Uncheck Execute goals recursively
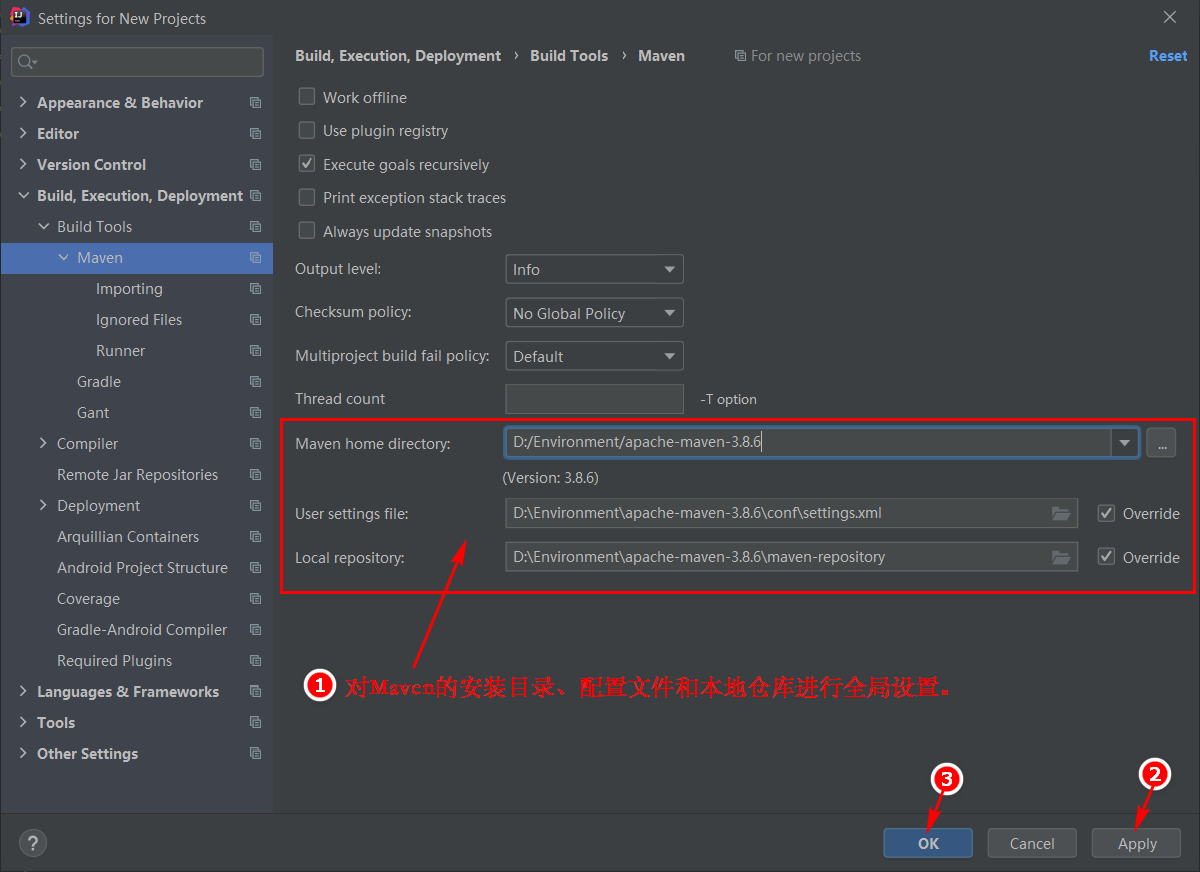This screenshot has width=1200, height=872. point(307,164)
